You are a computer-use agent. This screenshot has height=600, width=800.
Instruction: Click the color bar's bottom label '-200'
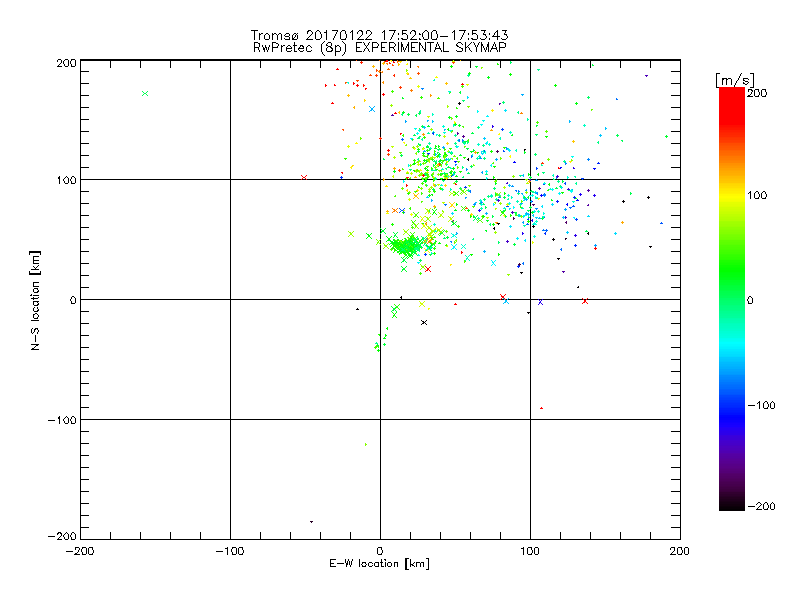point(761,506)
